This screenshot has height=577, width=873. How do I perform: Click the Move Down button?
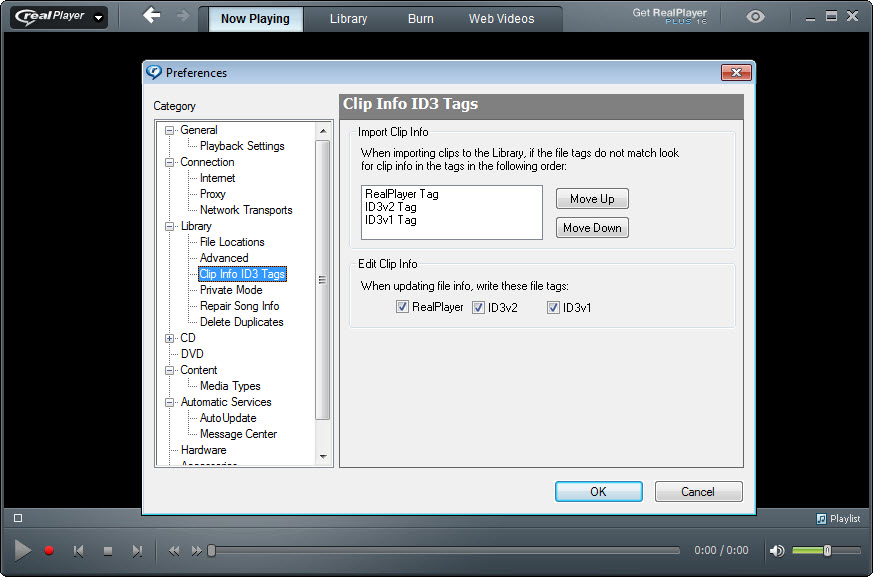(x=592, y=228)
